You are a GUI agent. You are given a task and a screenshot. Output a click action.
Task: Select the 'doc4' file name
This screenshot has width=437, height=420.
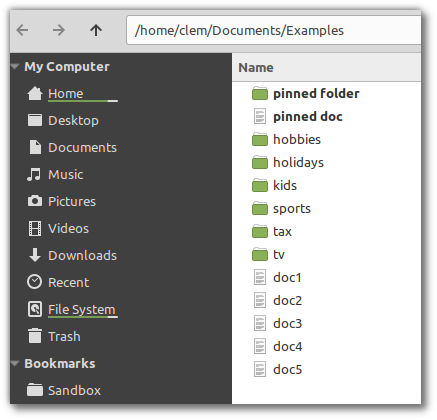point(287,346)
